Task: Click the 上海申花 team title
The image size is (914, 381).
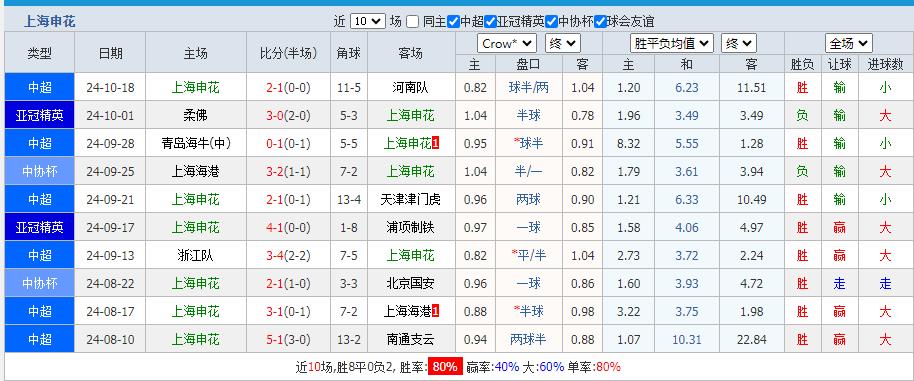Action: 50,22
